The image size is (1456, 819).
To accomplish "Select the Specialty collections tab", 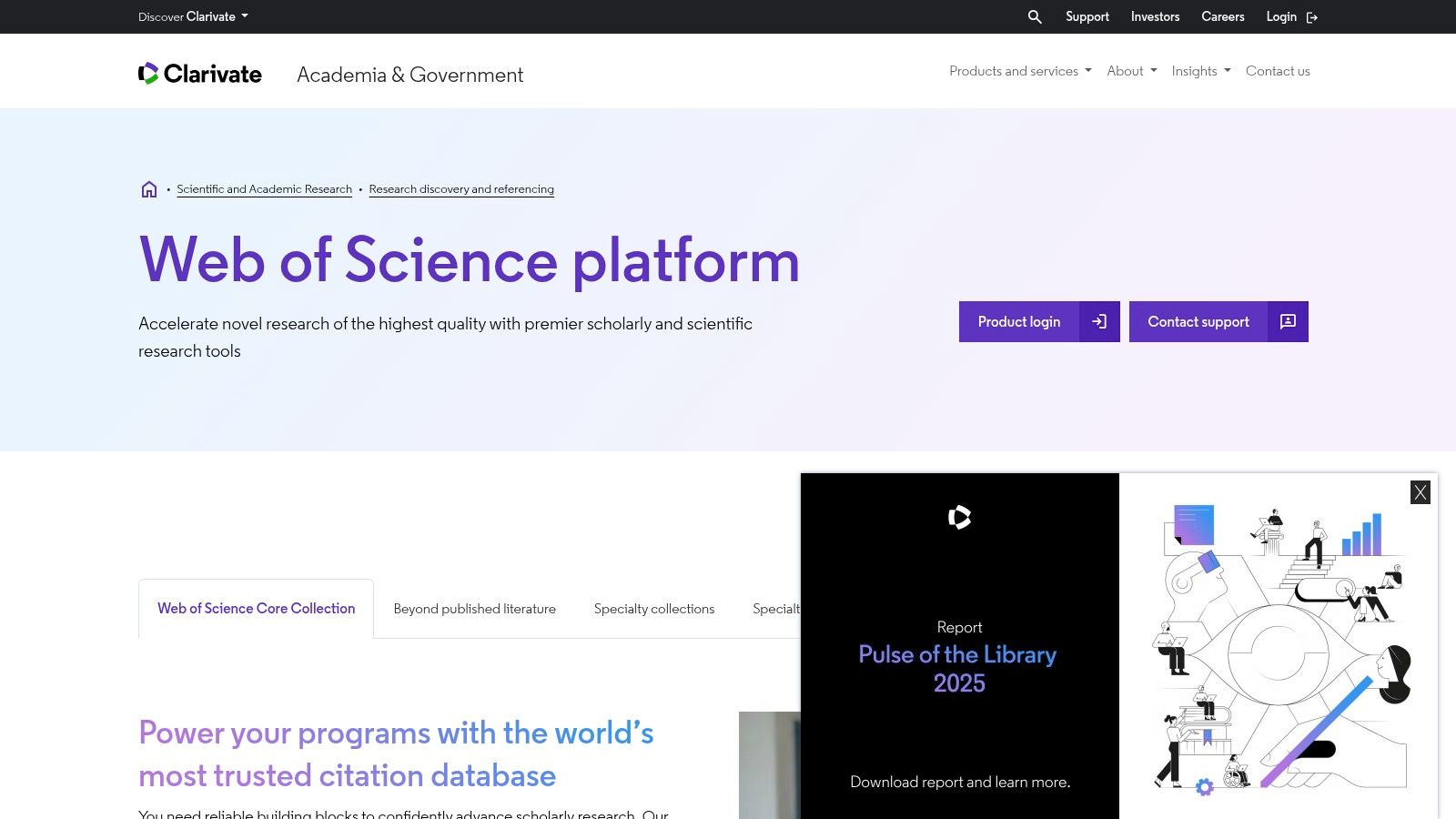I will [x=653, y=608].
